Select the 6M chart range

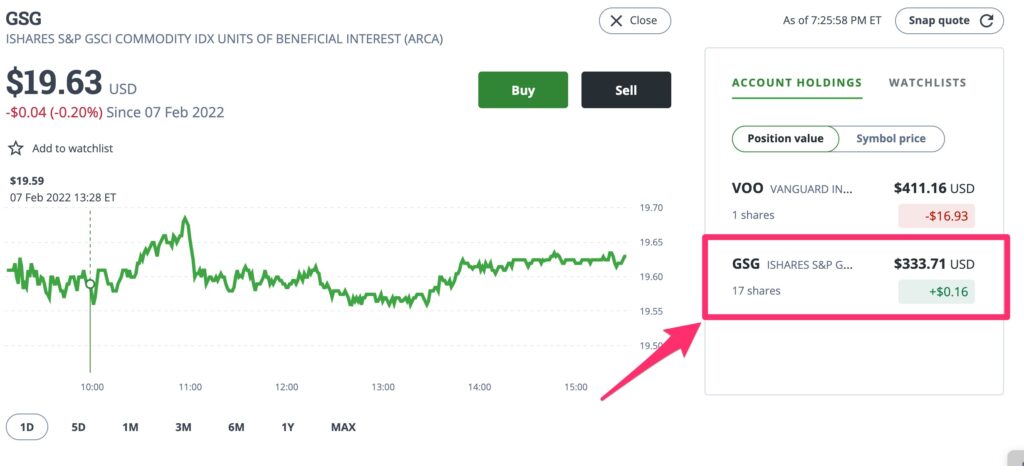coord(236,427)
